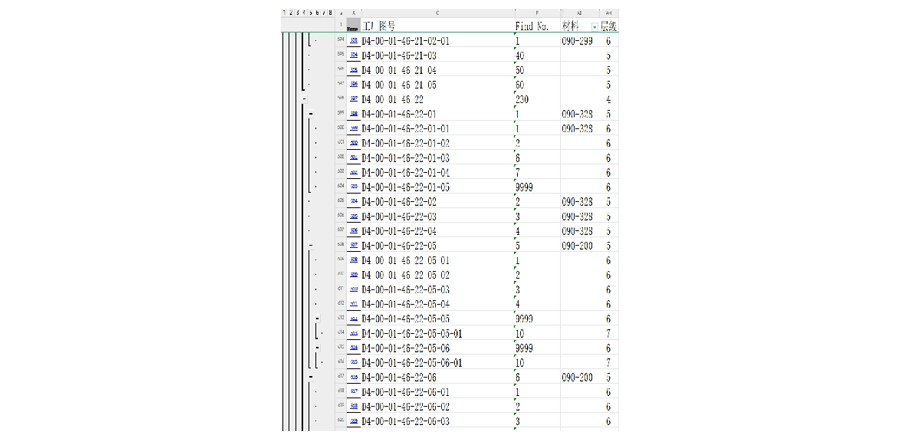The width and height of the screenshot is (900, 440).
Task: Click the outline level 5 button
Action: pyautogui.click(x=312, y=11)
